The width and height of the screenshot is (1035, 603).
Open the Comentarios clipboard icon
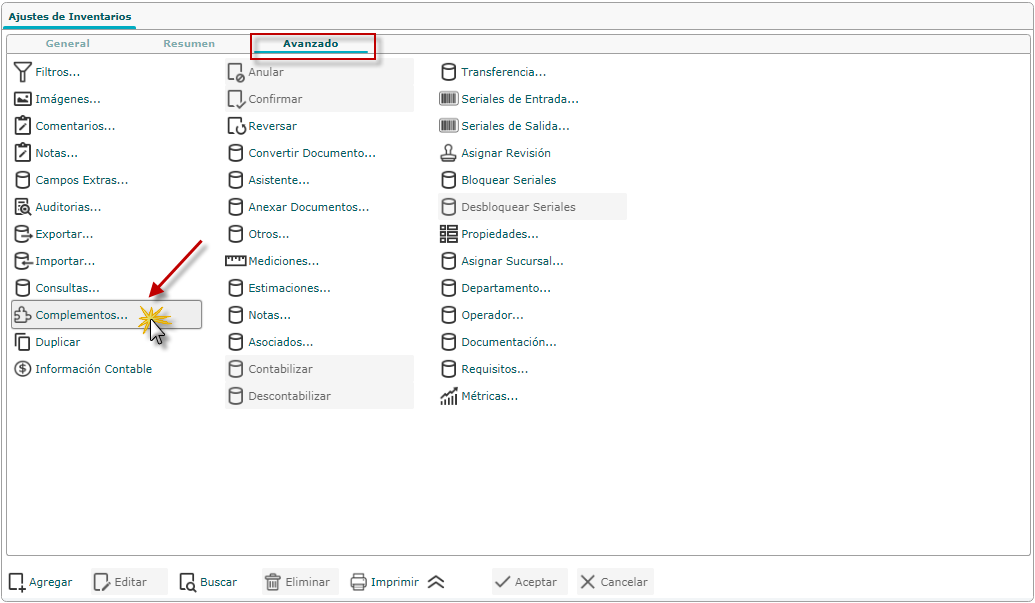pyautogui.click(x=22, y=126)
